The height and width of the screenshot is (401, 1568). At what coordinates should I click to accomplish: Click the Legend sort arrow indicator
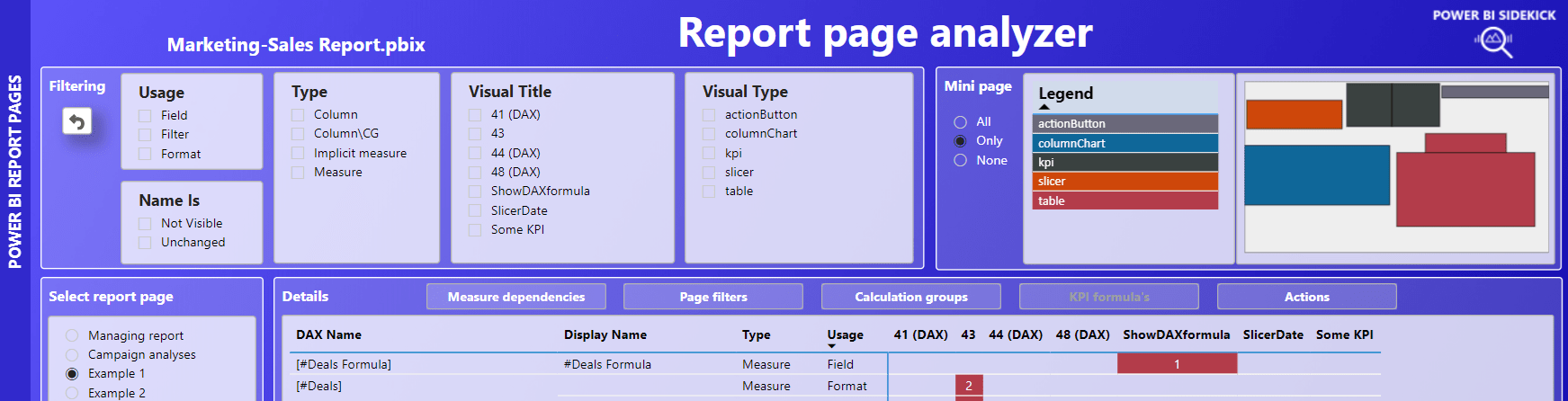click(1044, 107)
